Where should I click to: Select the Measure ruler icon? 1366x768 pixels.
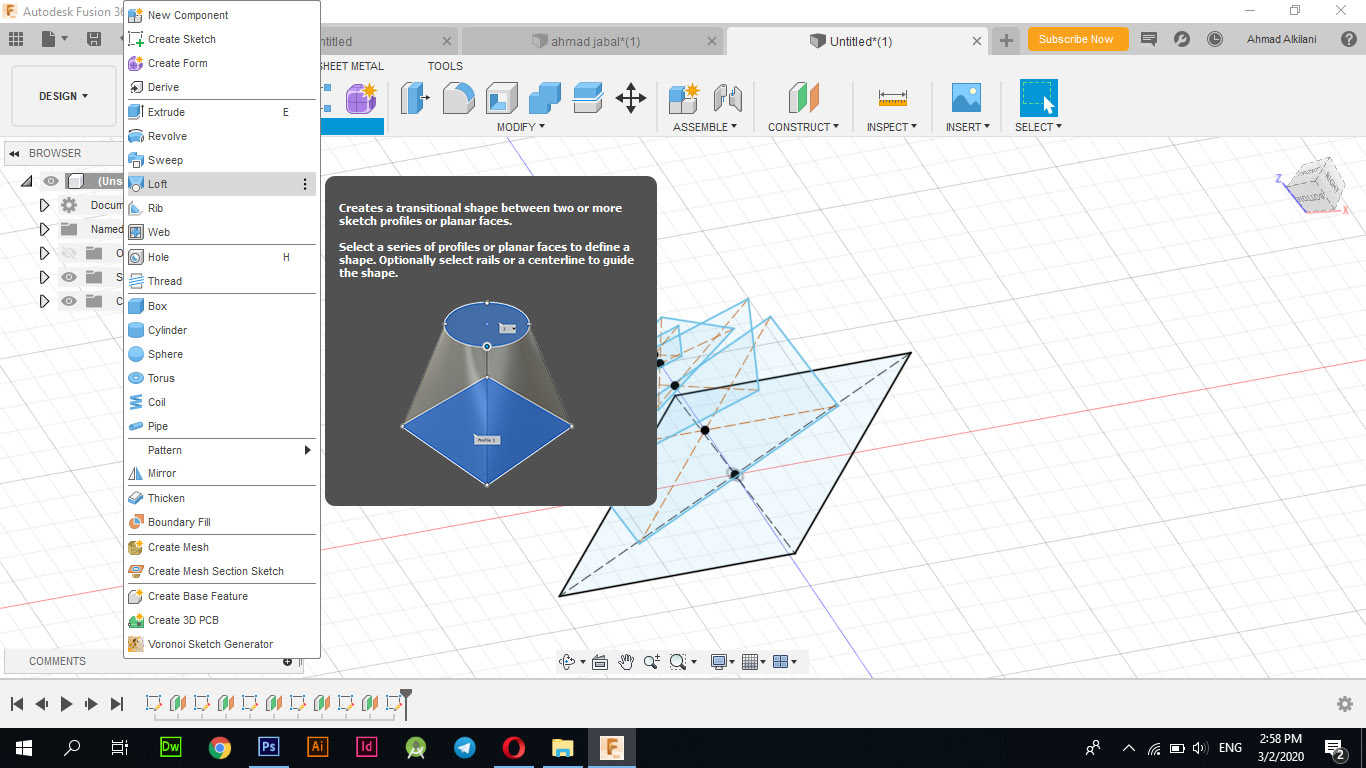click(x=893, y=98)
